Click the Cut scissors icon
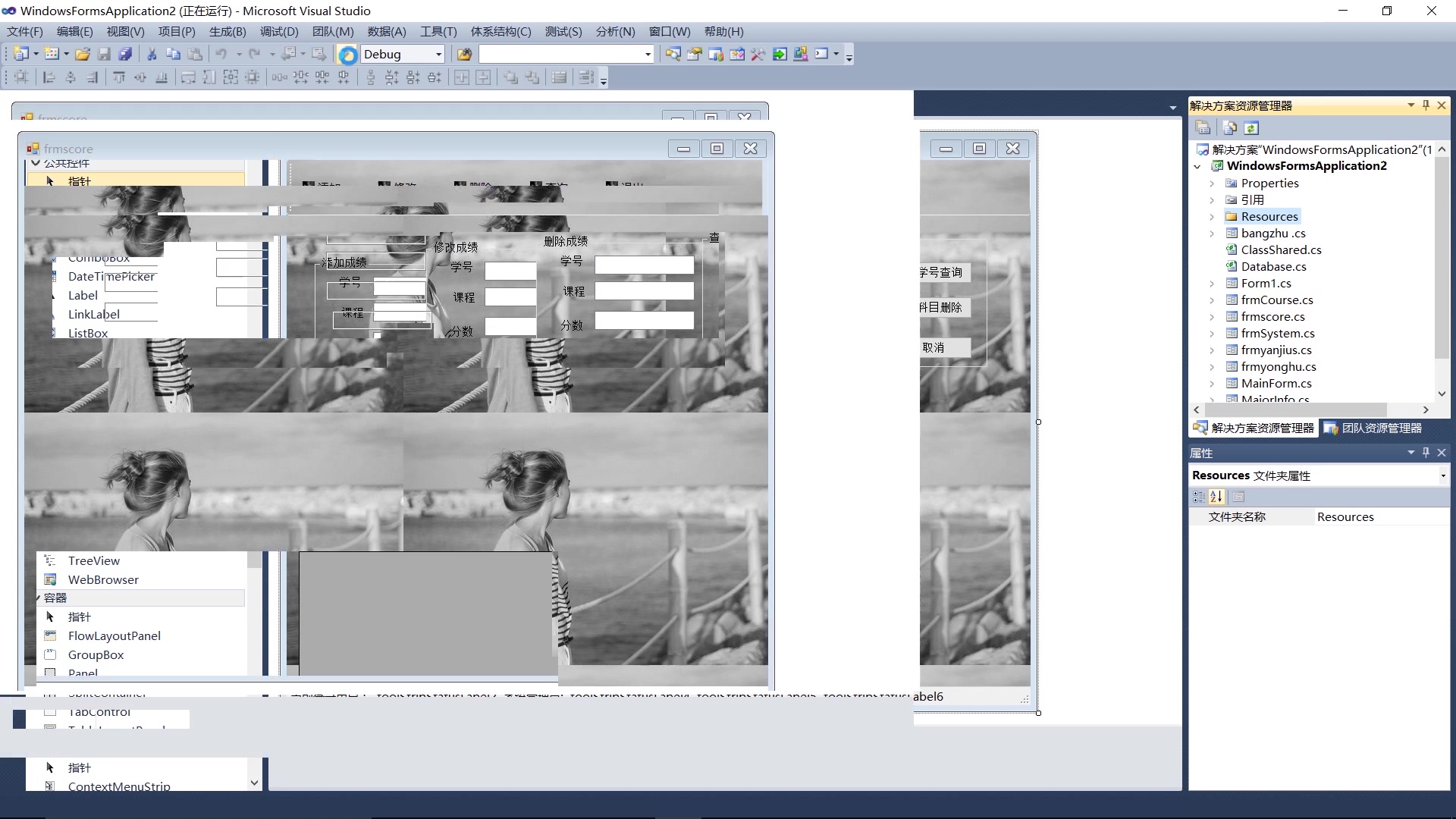This screenshot has height=819, width=1456. (x=152, y=54)
